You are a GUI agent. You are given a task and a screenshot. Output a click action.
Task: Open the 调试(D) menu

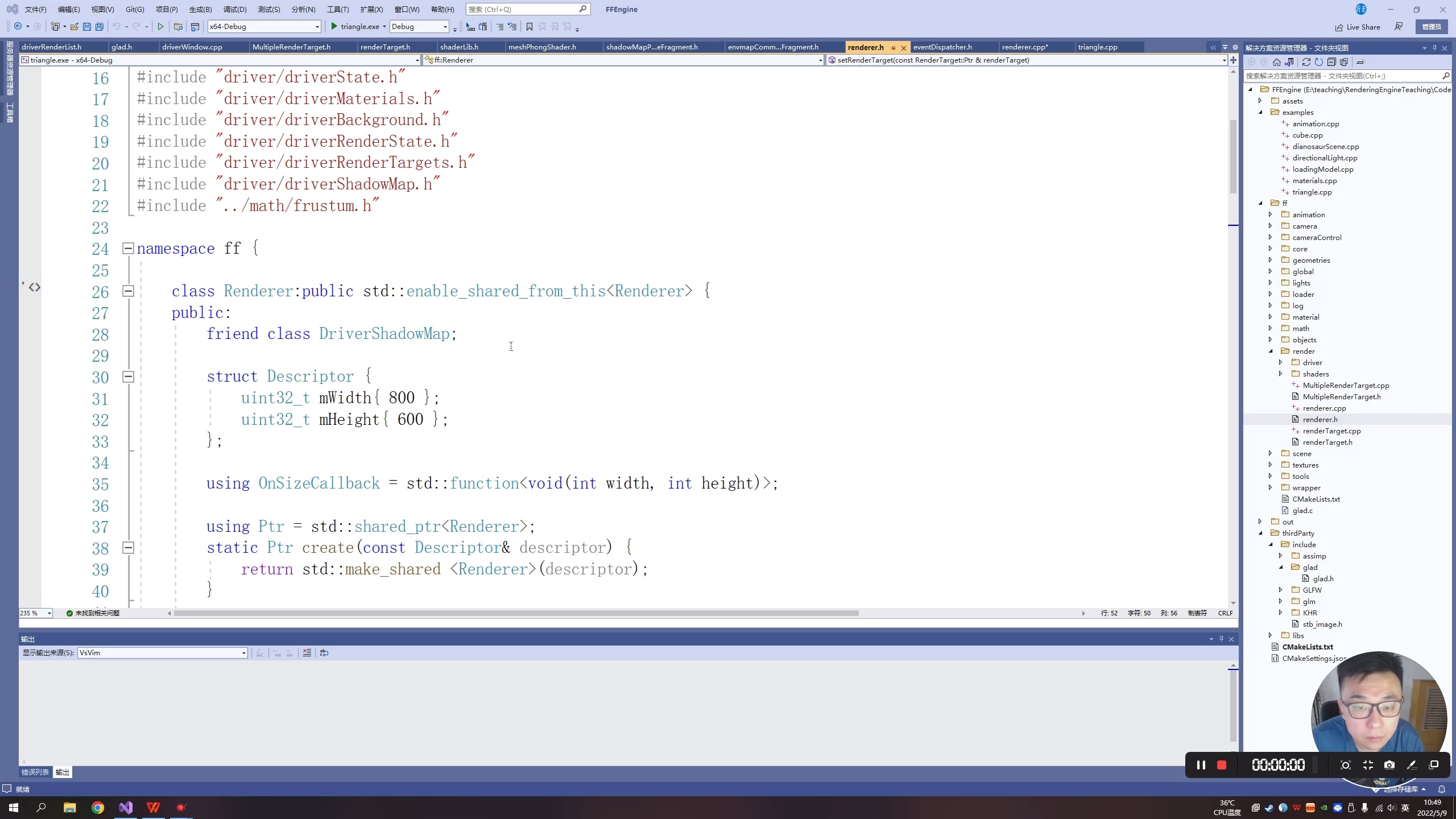pyautogui.click(x=234, y=9)
